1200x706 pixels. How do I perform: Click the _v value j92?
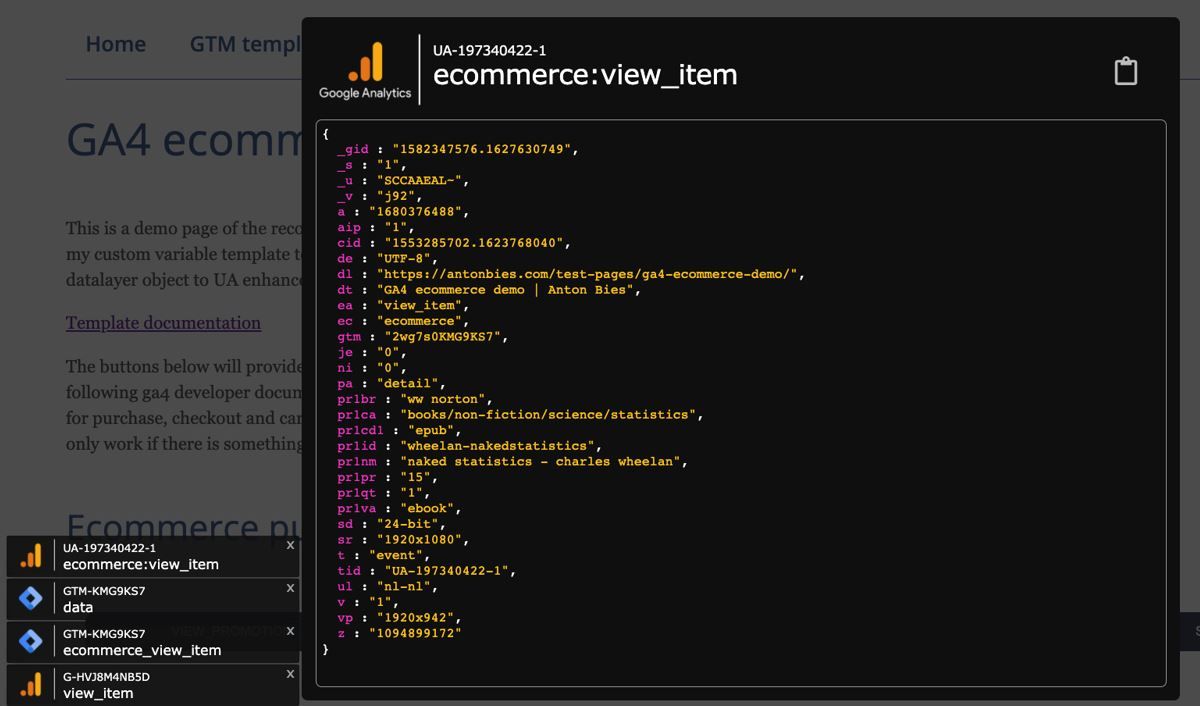(396, 196)
